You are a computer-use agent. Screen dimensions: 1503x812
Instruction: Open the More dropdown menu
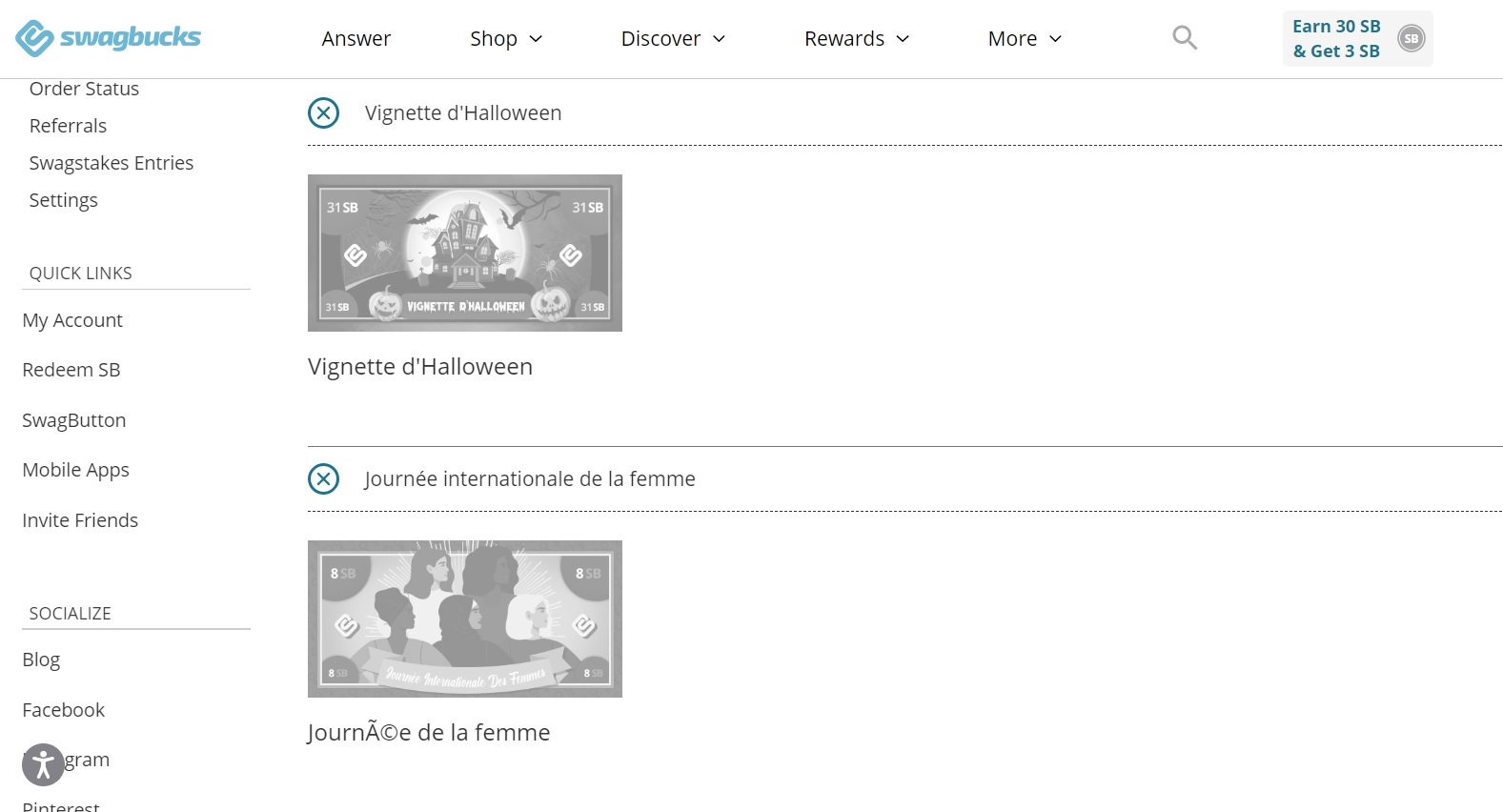(1024, 39)
